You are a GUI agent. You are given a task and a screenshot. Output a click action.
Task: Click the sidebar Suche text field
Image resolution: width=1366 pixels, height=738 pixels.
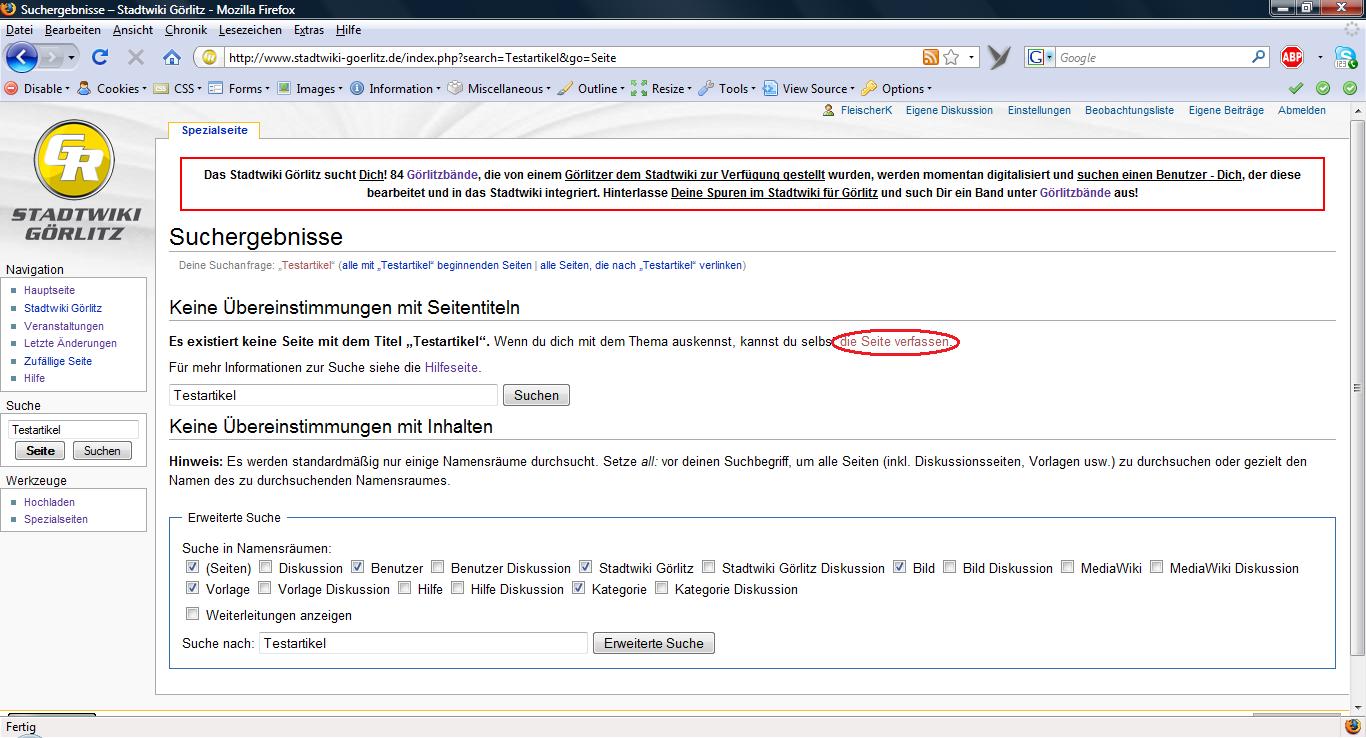point(74,429)
